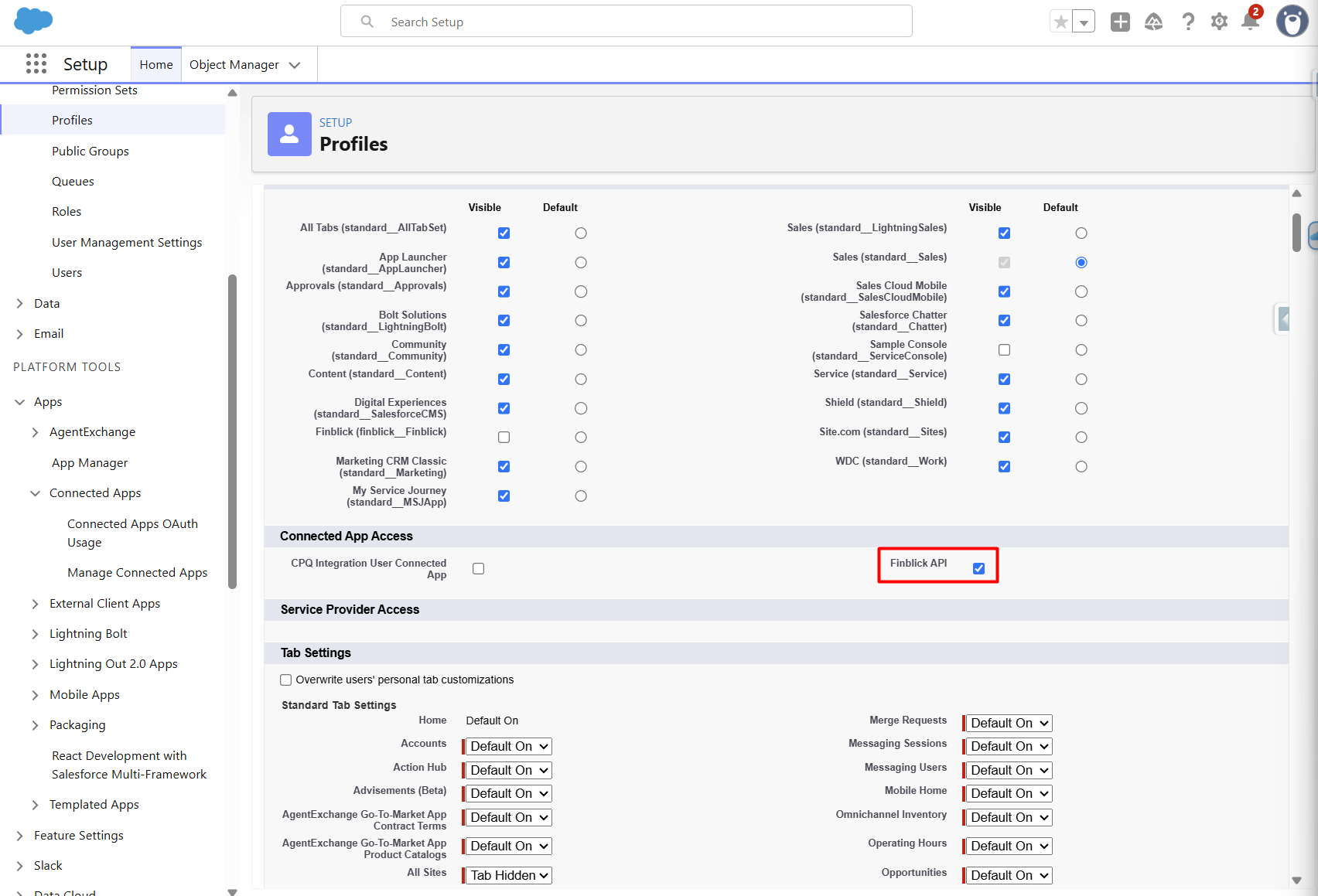Viewport: 1318px width, 896px height.
Task: Click the Profiles header person icon
Action: coord(289,134)
